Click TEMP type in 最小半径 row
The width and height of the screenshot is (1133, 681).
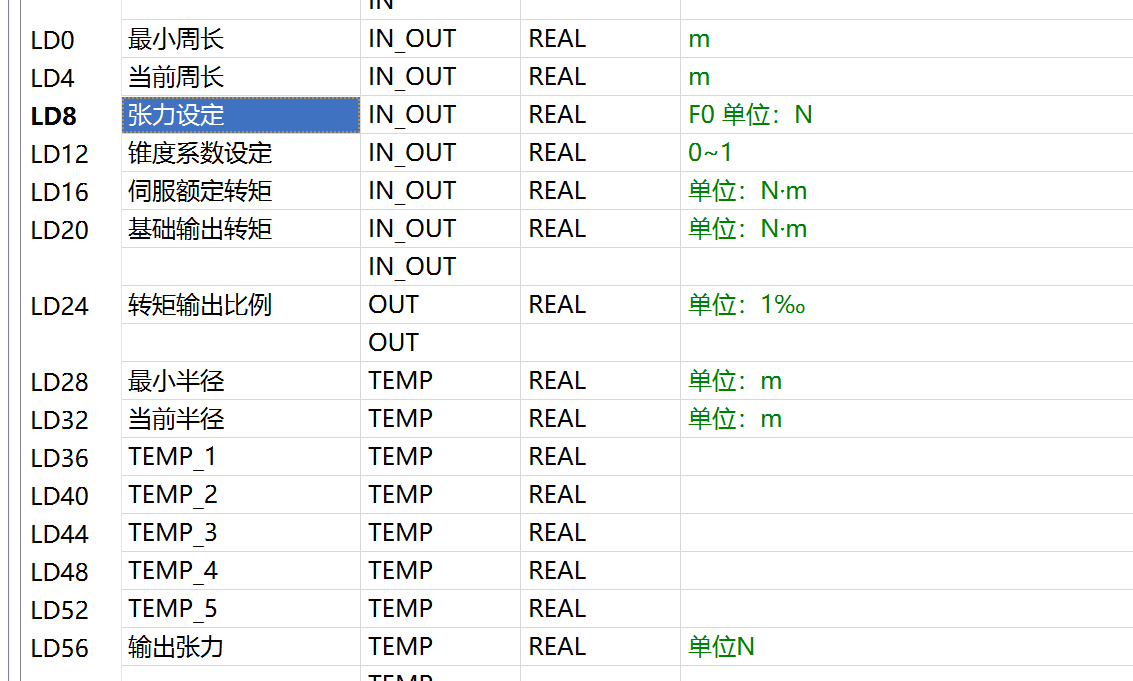(x=400, y=380)
